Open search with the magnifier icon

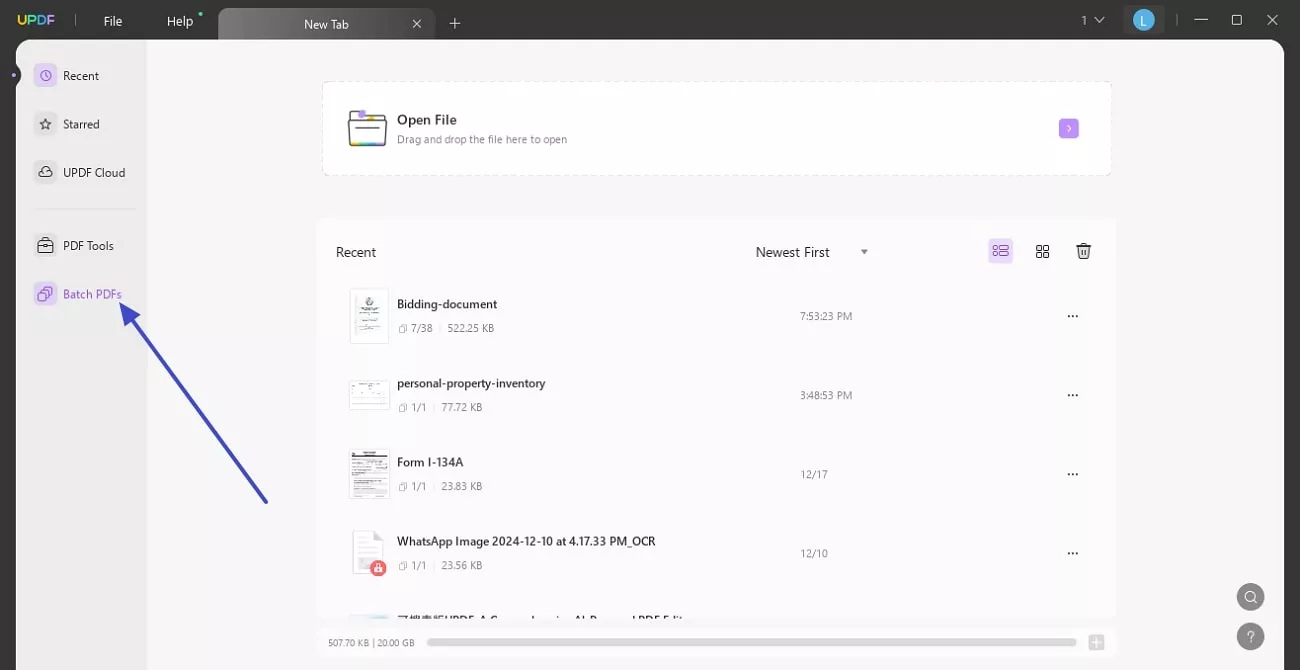pos(1250,596)
